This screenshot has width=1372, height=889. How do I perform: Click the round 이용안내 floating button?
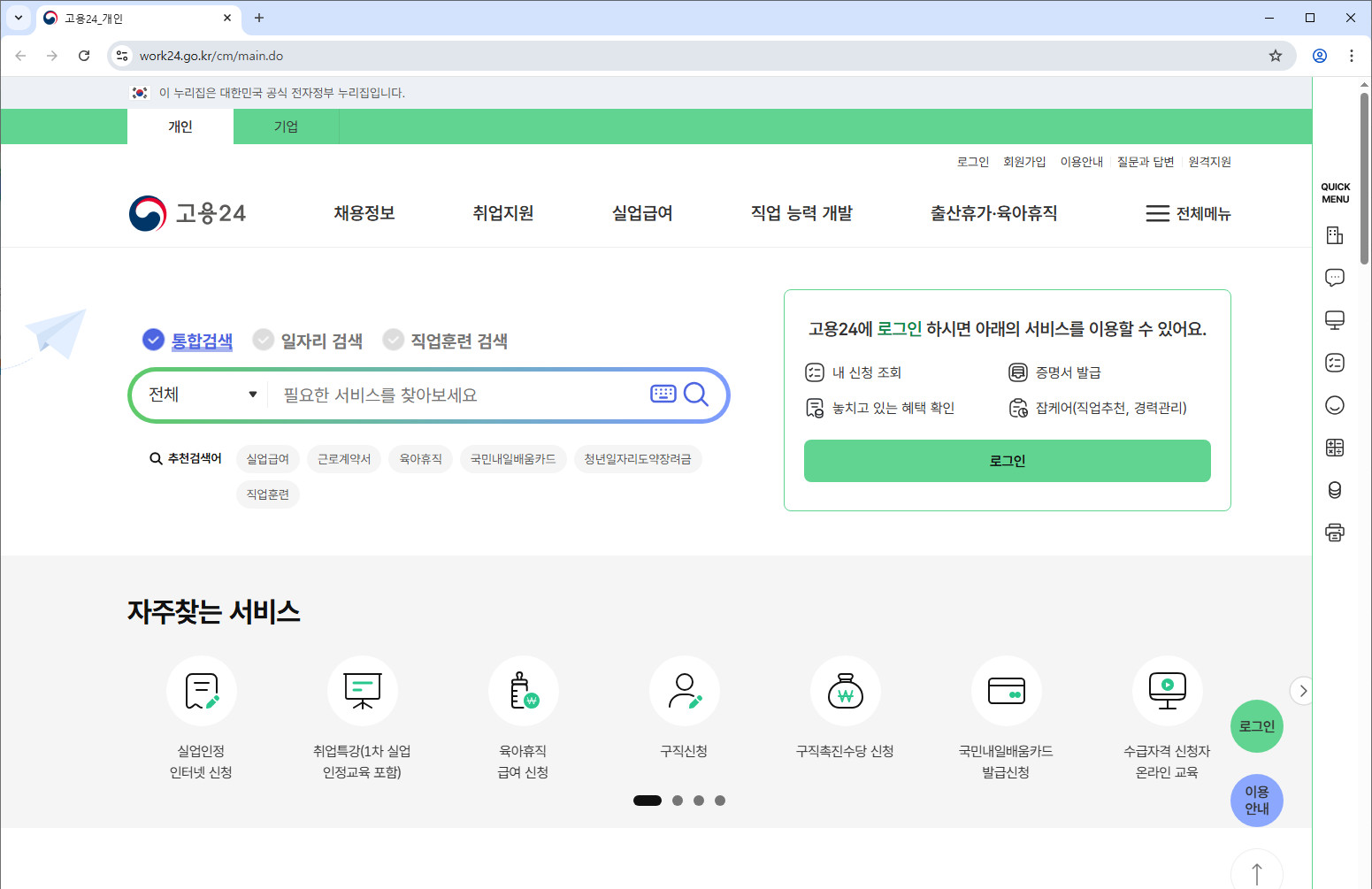click(x=1257, y=801)
